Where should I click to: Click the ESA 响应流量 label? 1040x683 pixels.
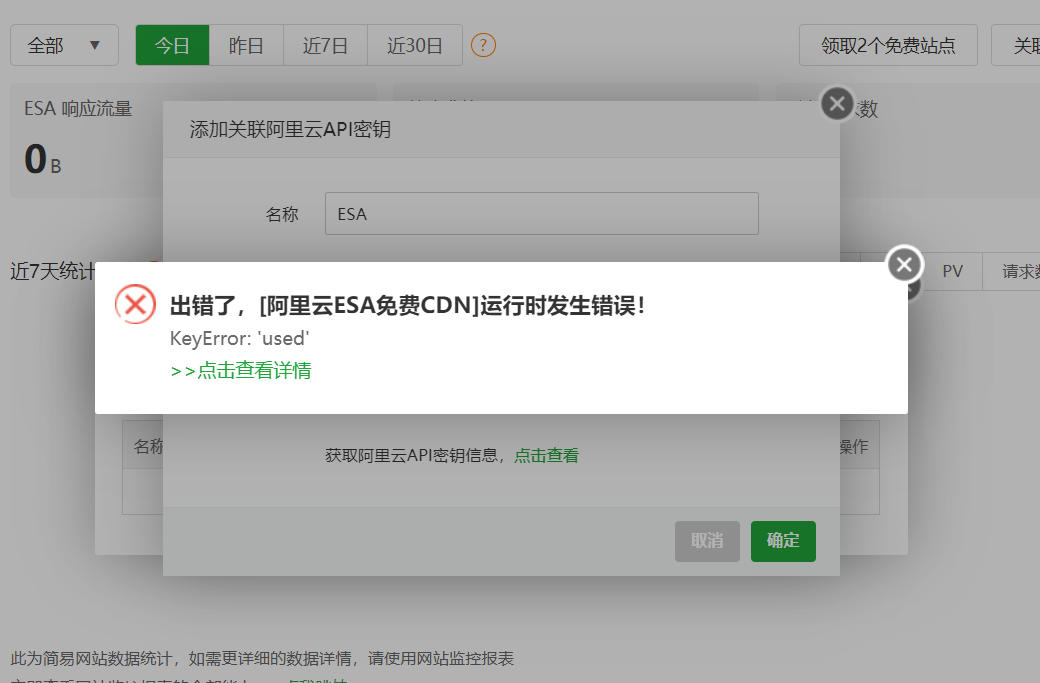[78, 109]
